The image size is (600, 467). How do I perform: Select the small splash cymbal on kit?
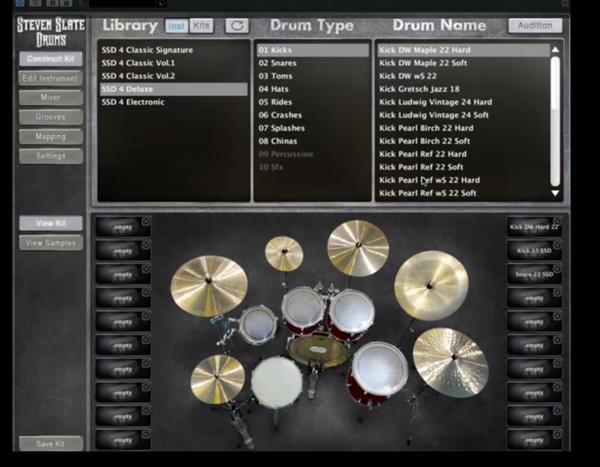284,253
